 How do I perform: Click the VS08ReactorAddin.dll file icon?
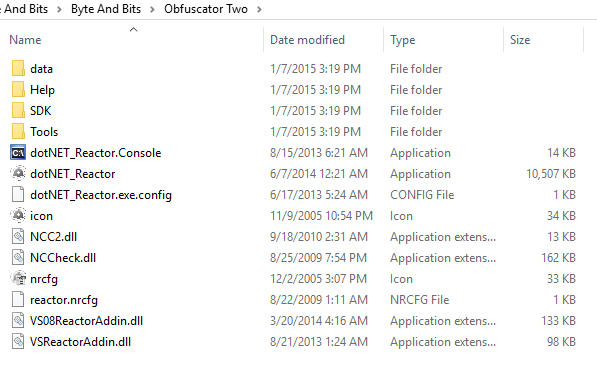[18, 321]
